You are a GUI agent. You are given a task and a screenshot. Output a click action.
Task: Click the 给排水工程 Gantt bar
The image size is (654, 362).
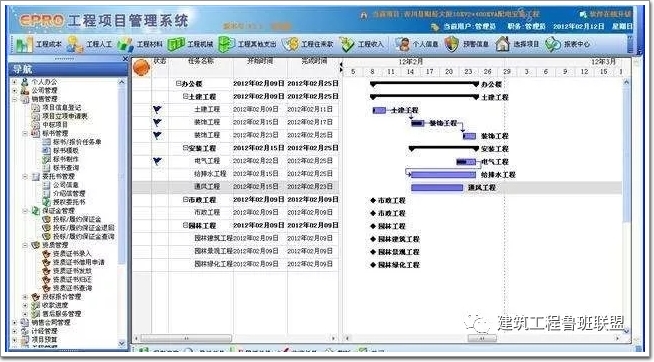coord(443,175)
